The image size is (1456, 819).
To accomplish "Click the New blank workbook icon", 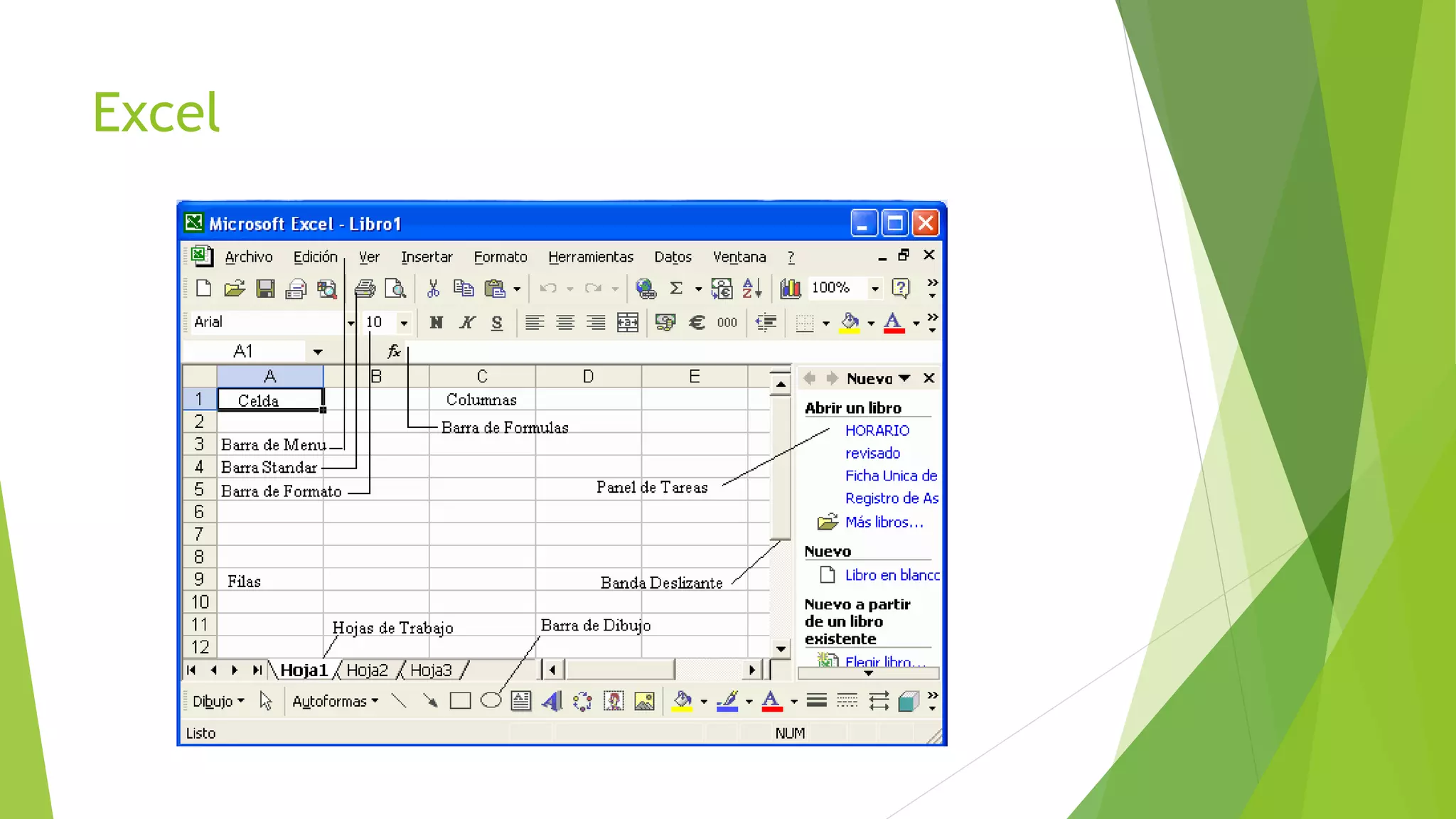I will pyautogui.click(x=204, y=288).
